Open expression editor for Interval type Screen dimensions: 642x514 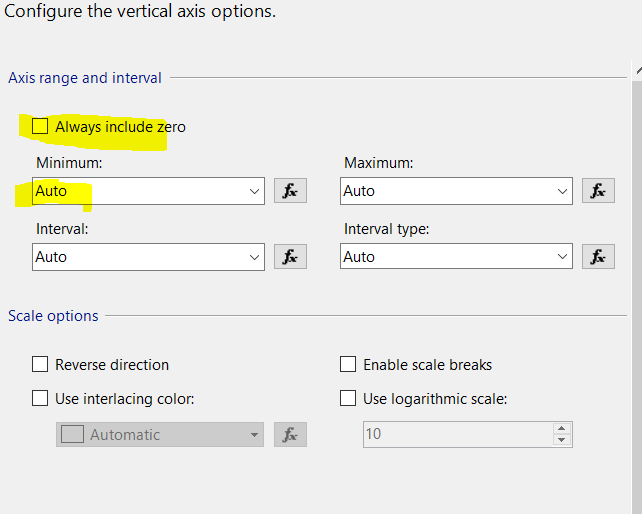(598, 257)
